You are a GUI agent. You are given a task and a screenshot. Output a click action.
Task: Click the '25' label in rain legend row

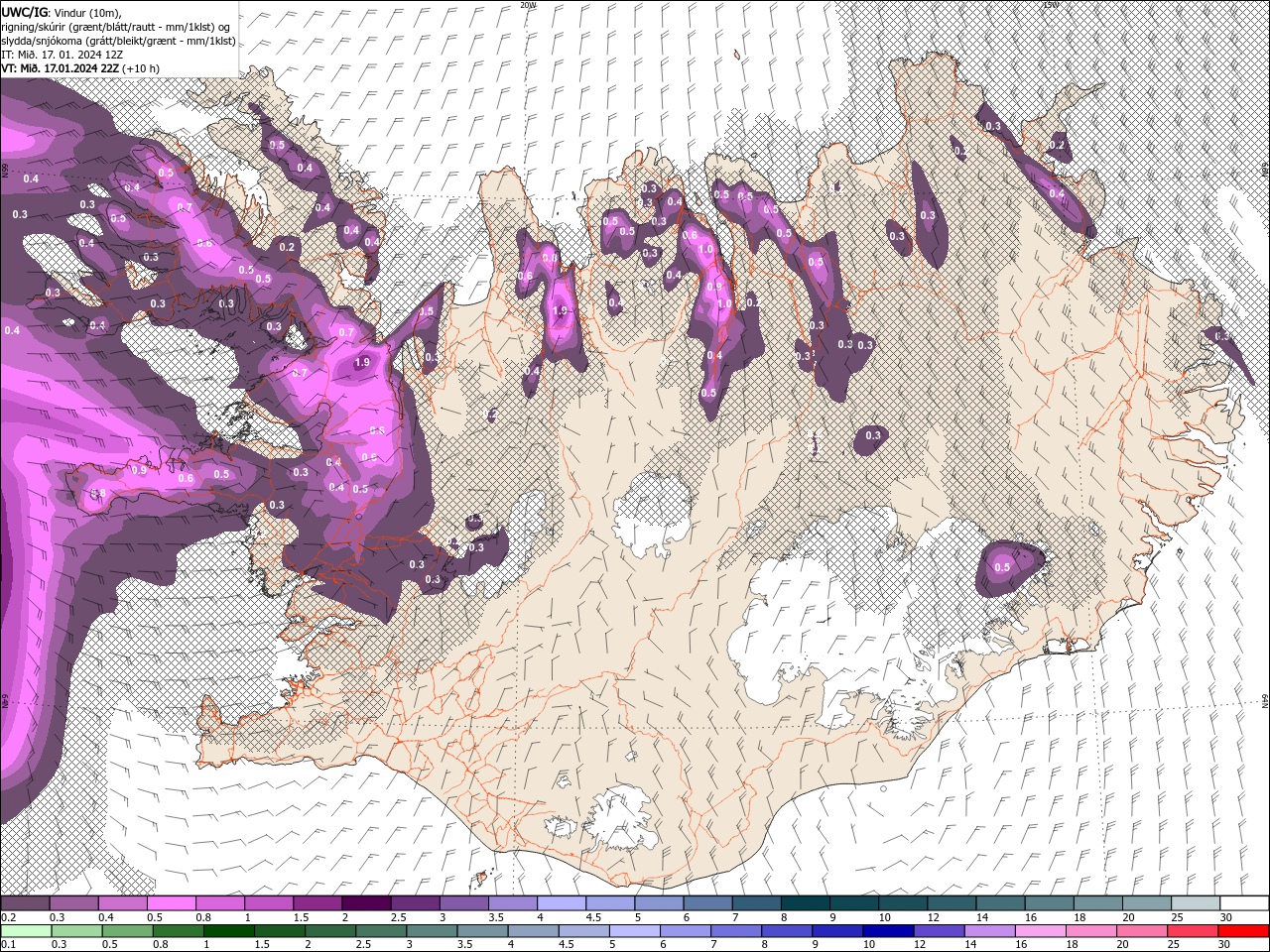[x=1174, y=945]
